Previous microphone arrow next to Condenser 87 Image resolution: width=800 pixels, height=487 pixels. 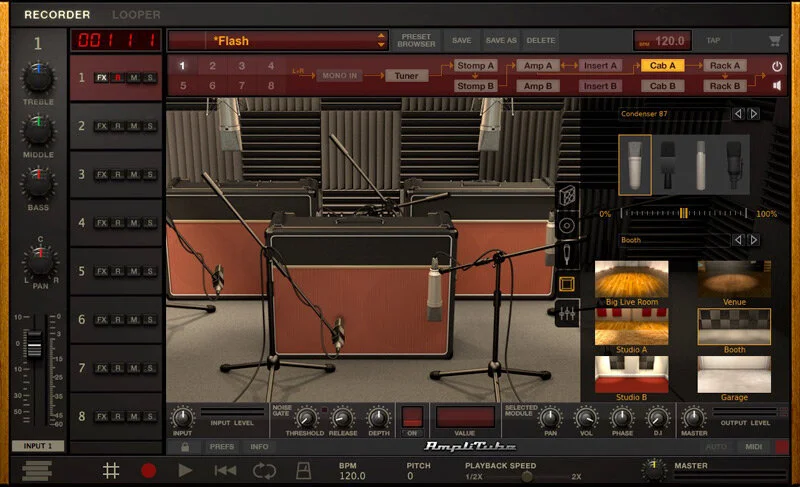pyautogui.click(x=738, y=114)
